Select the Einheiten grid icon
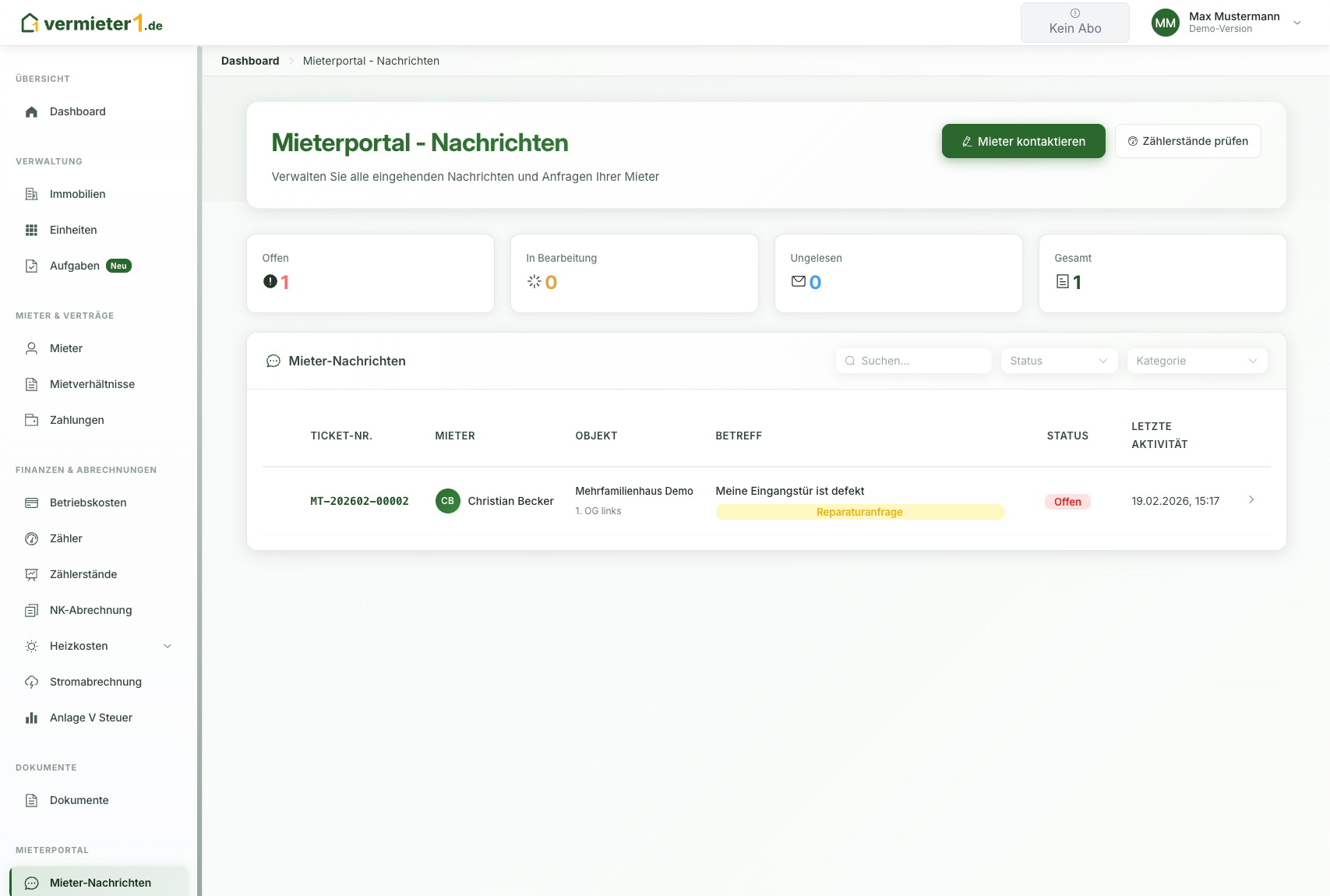Screen dimensions: 1330x896 (x=32, y=229)
